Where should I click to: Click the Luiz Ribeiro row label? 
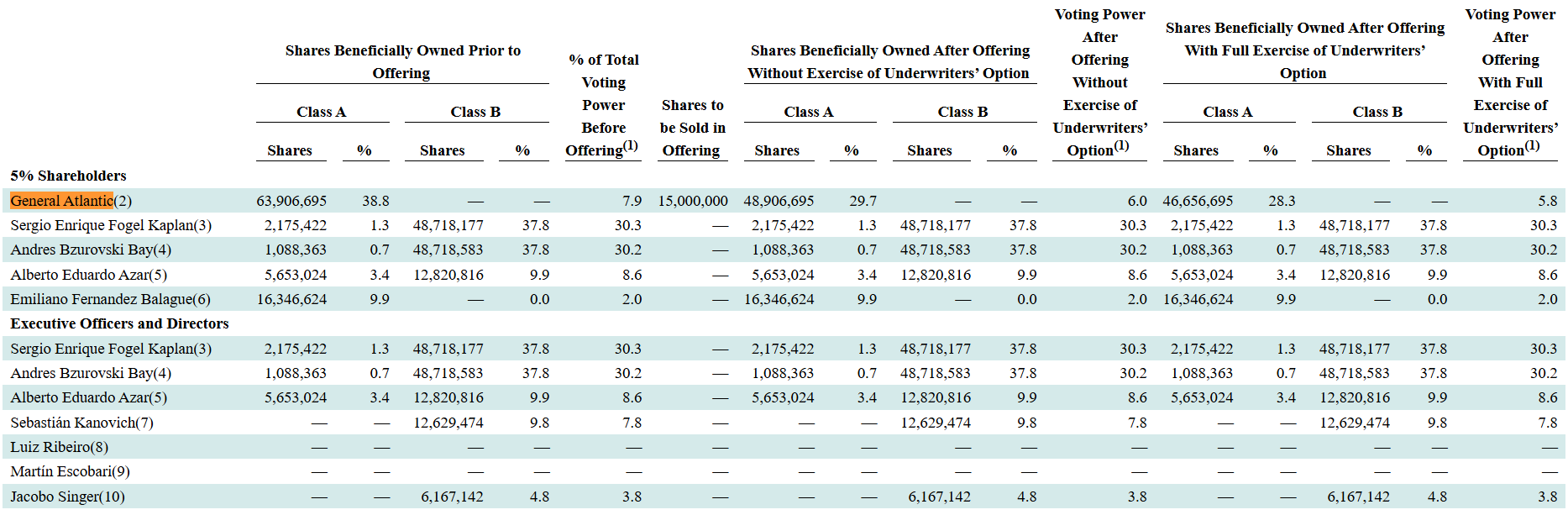(59, 447)
